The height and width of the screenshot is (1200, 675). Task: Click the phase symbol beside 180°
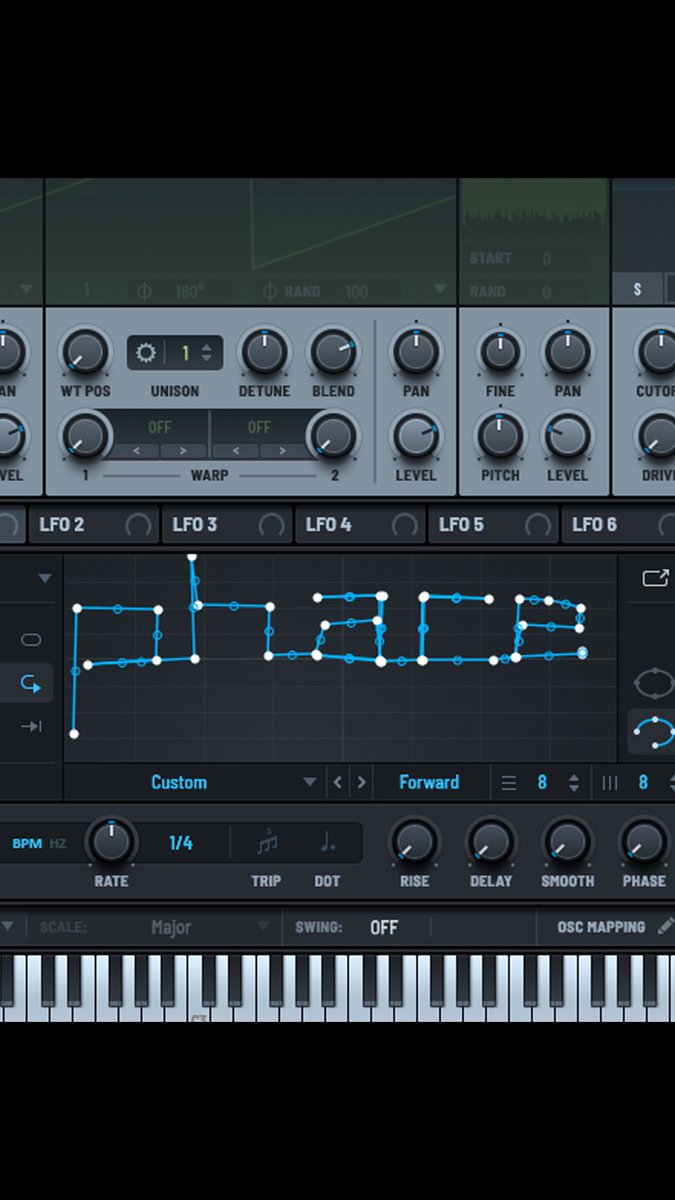(144, 292)
